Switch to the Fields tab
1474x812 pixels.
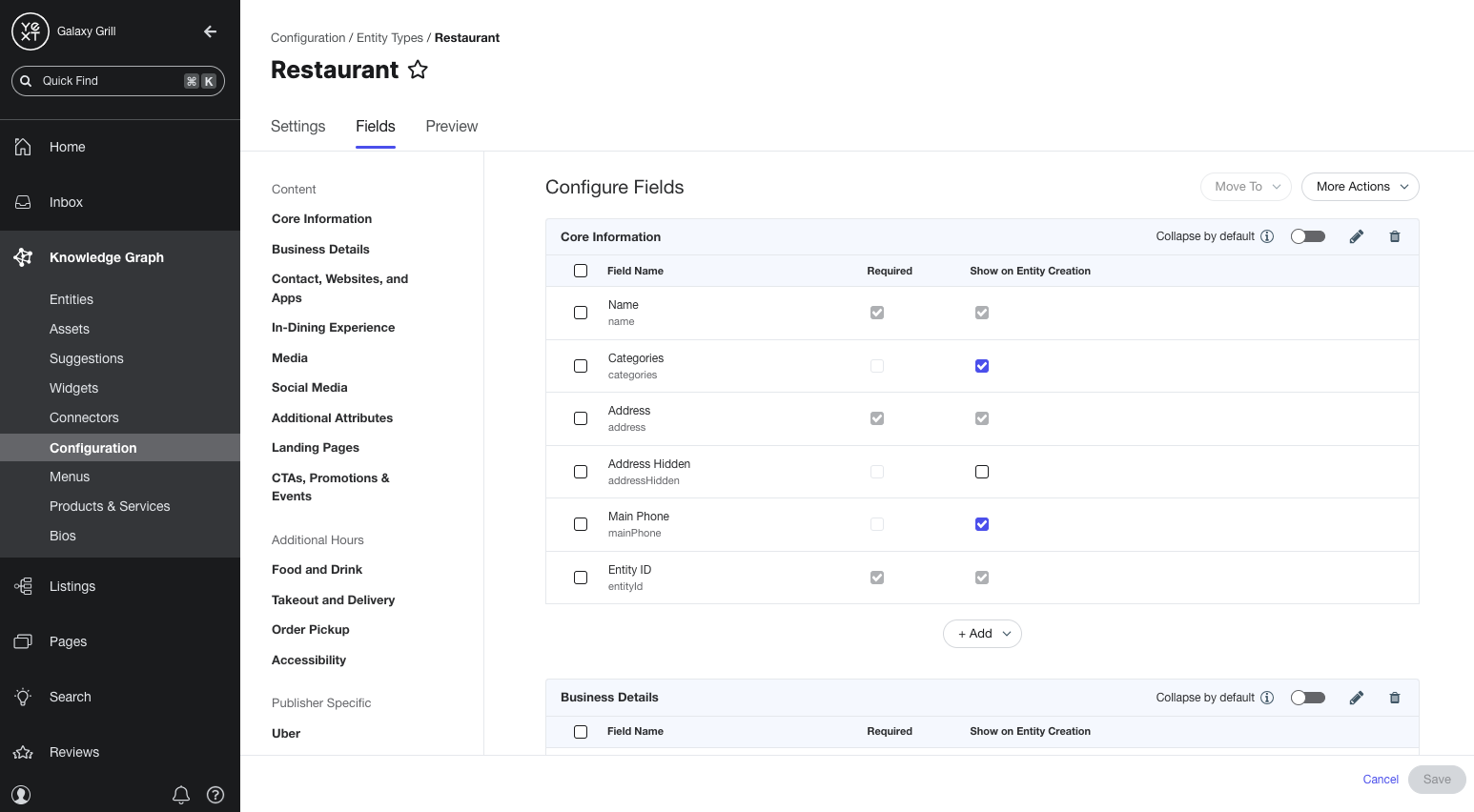click(x=376, y=127)
